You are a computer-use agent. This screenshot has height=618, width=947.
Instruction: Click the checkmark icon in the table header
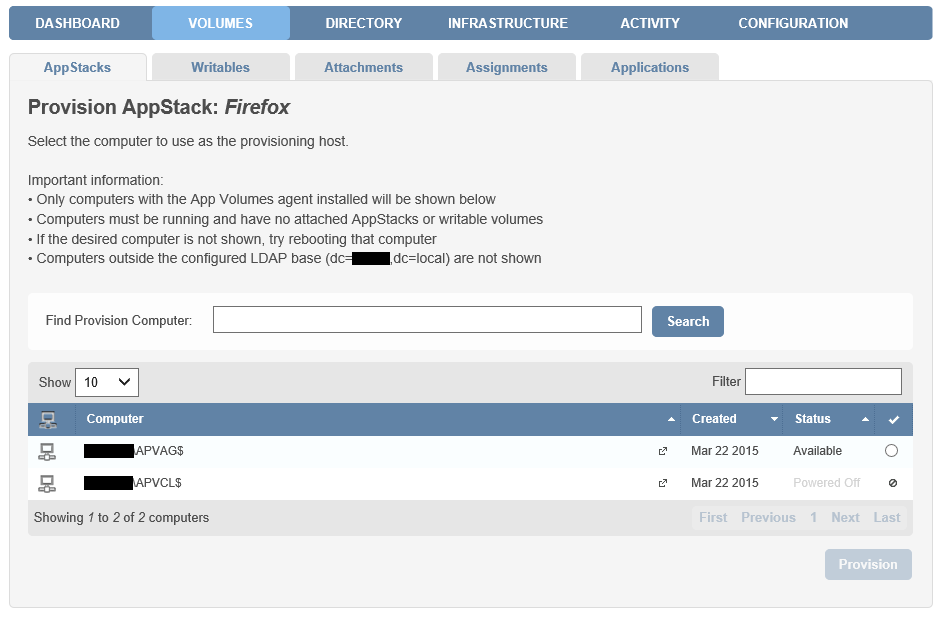click(x=894, y=419)
